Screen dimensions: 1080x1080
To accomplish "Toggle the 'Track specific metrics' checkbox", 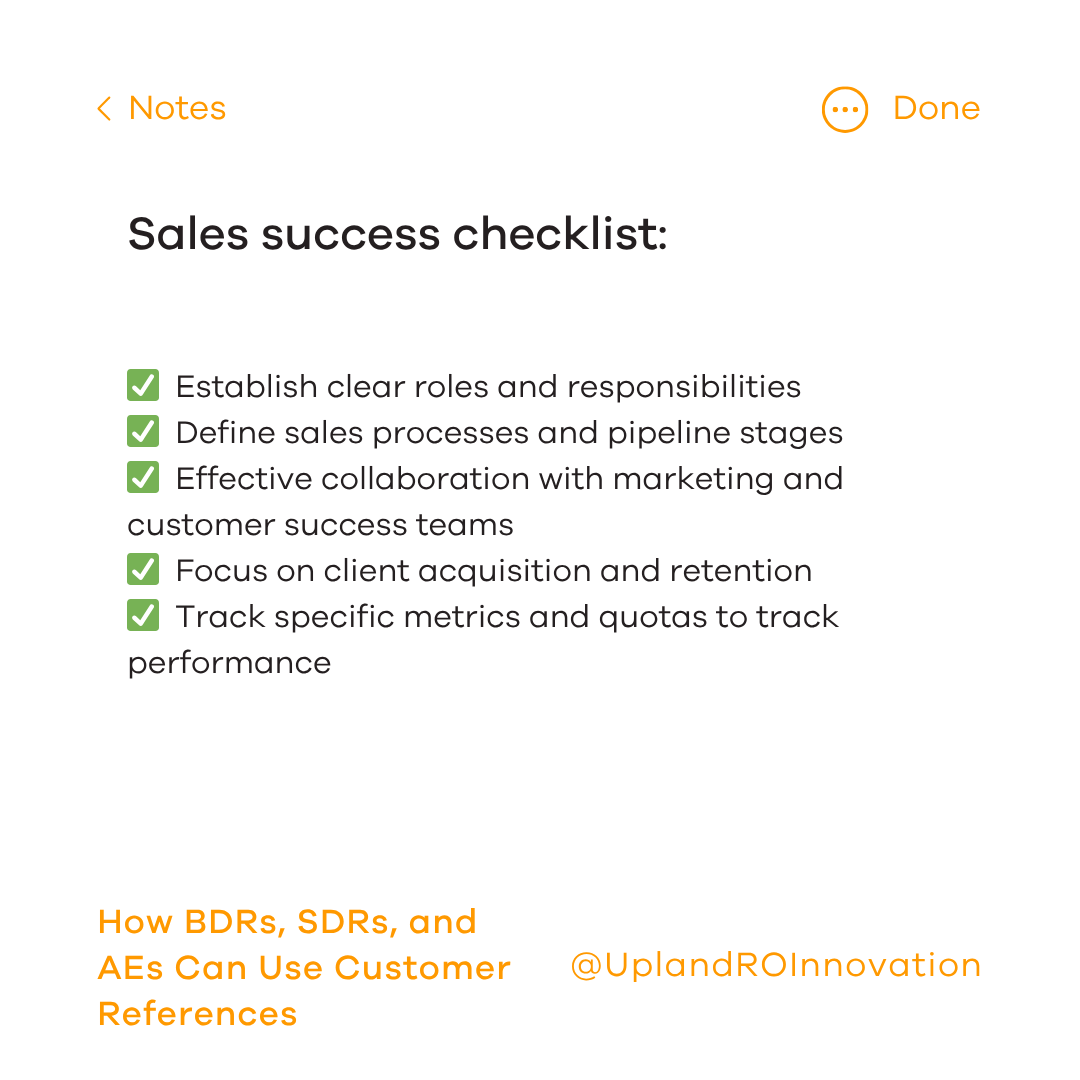I will click(x=143, y=616).
